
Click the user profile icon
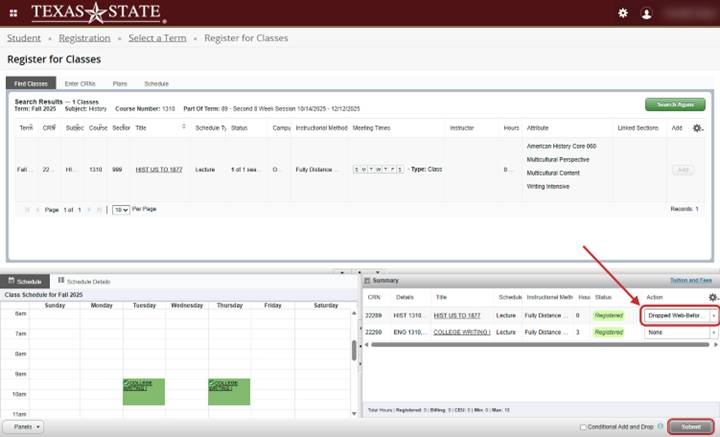tap(646, 13)
